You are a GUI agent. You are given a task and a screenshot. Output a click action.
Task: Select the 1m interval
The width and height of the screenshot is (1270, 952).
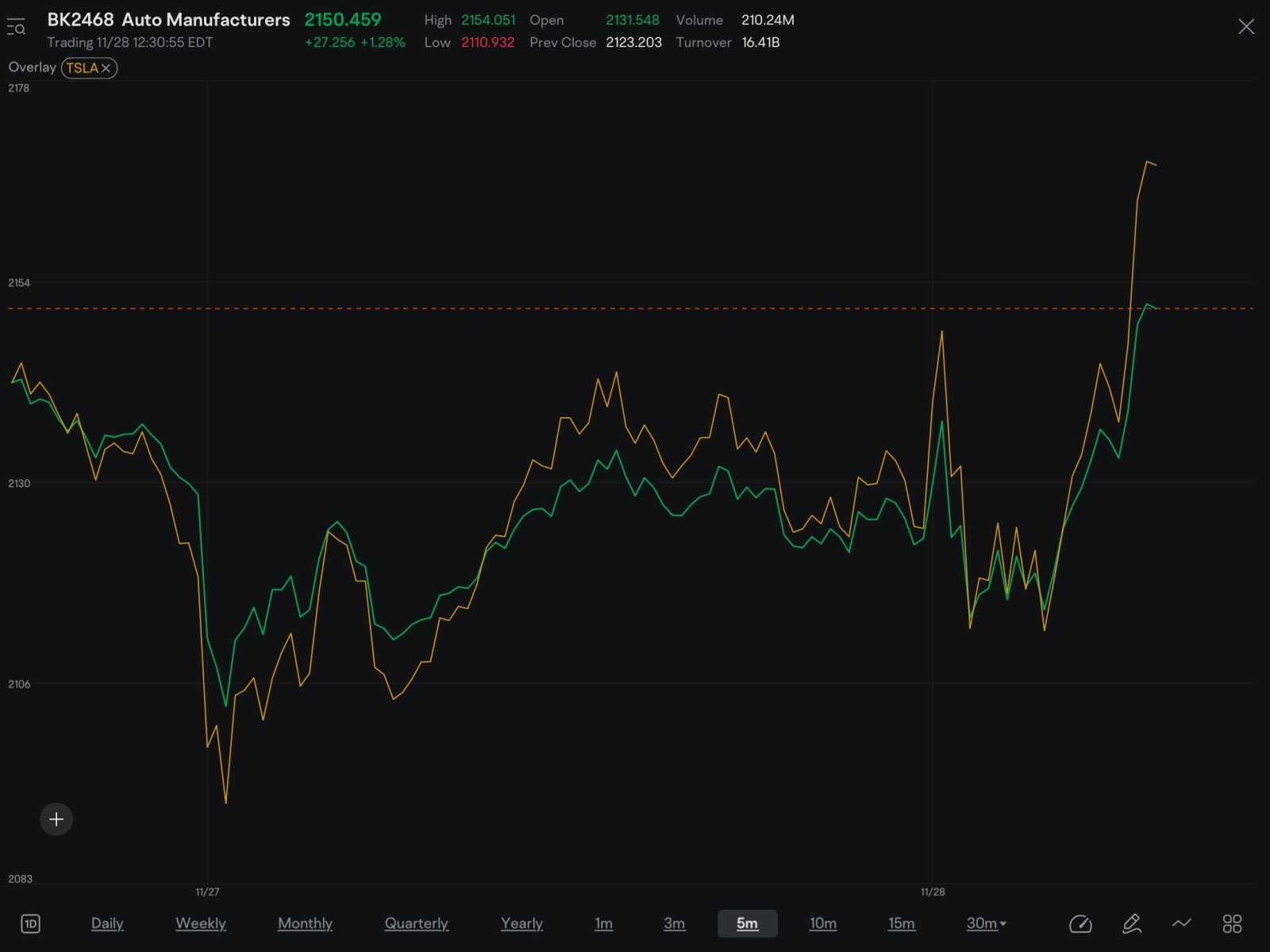[x=603, y=923]
